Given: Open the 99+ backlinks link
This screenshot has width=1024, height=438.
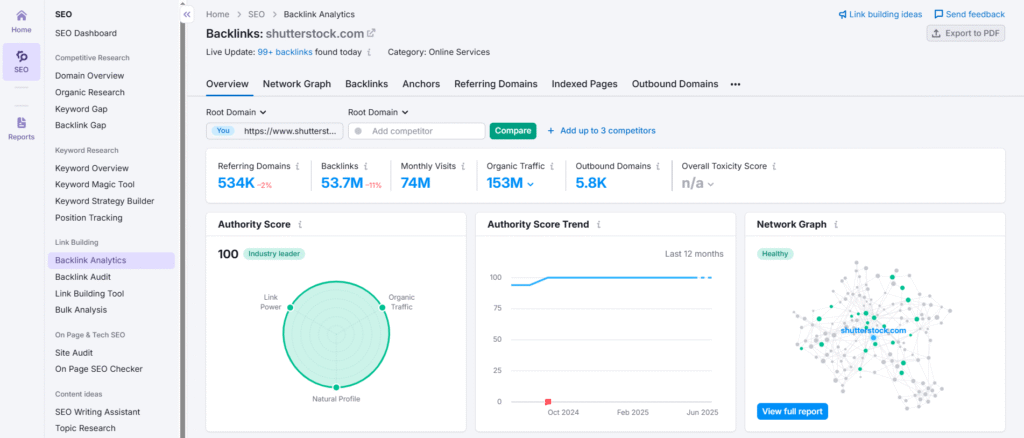Looking at the screenshot, I should [x=285, y=52].
